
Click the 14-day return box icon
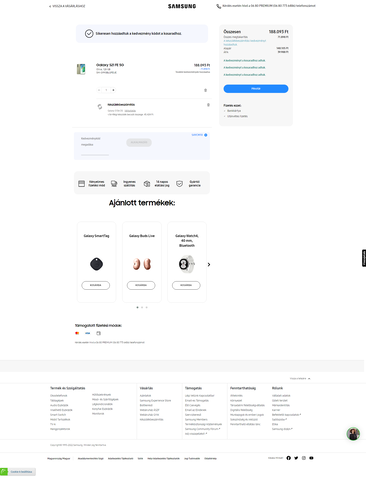tap(147, 184)
